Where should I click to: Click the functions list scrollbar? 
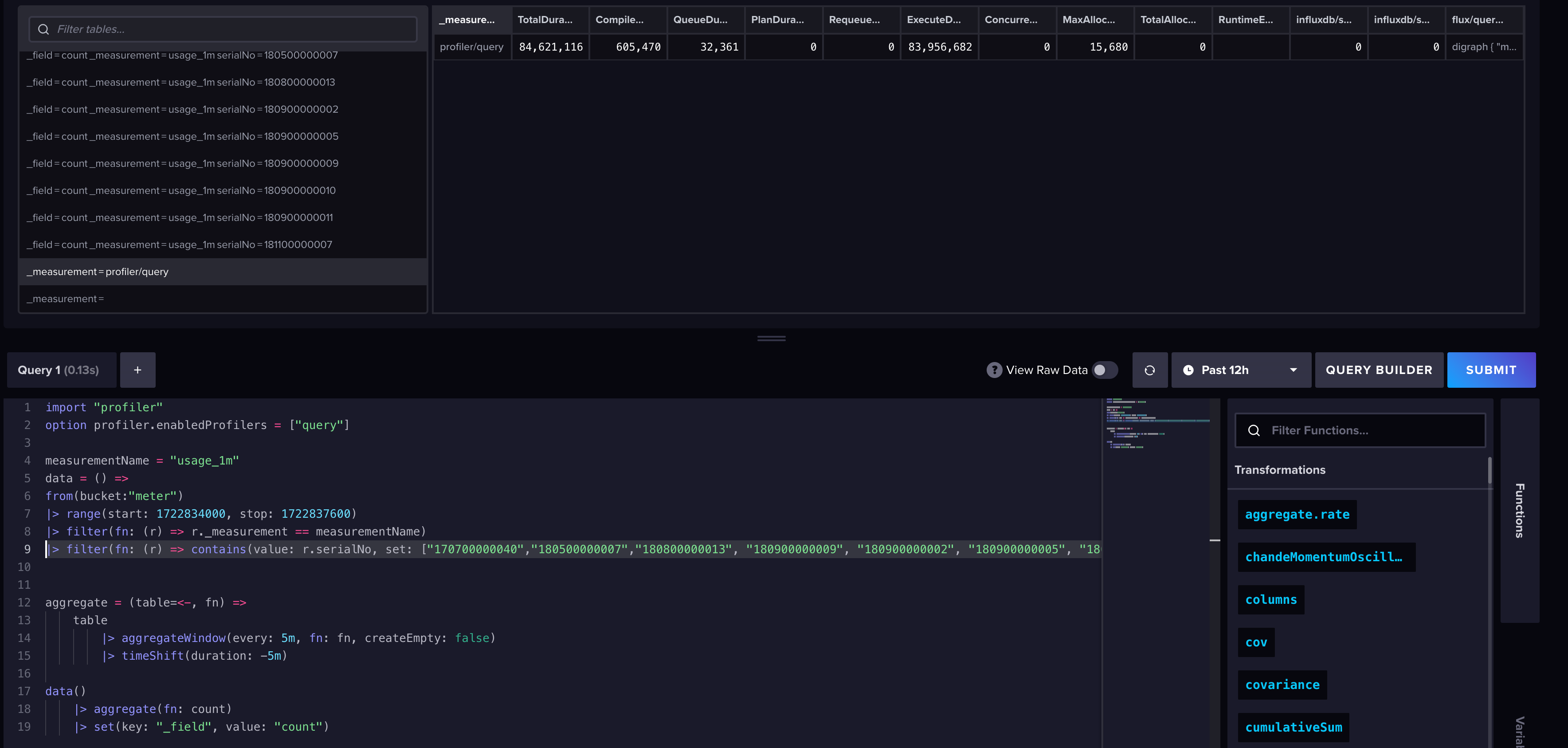coord(1490,470)
